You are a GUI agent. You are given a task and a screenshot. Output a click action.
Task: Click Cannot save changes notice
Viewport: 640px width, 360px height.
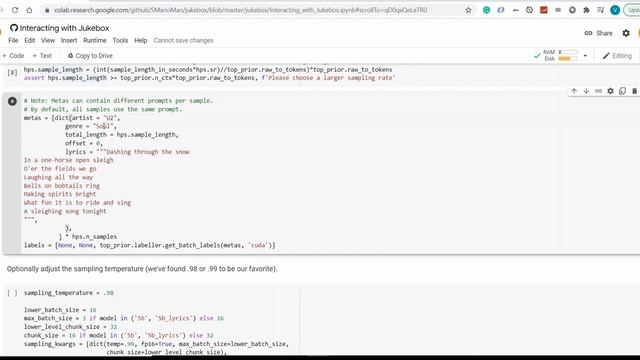183,40
